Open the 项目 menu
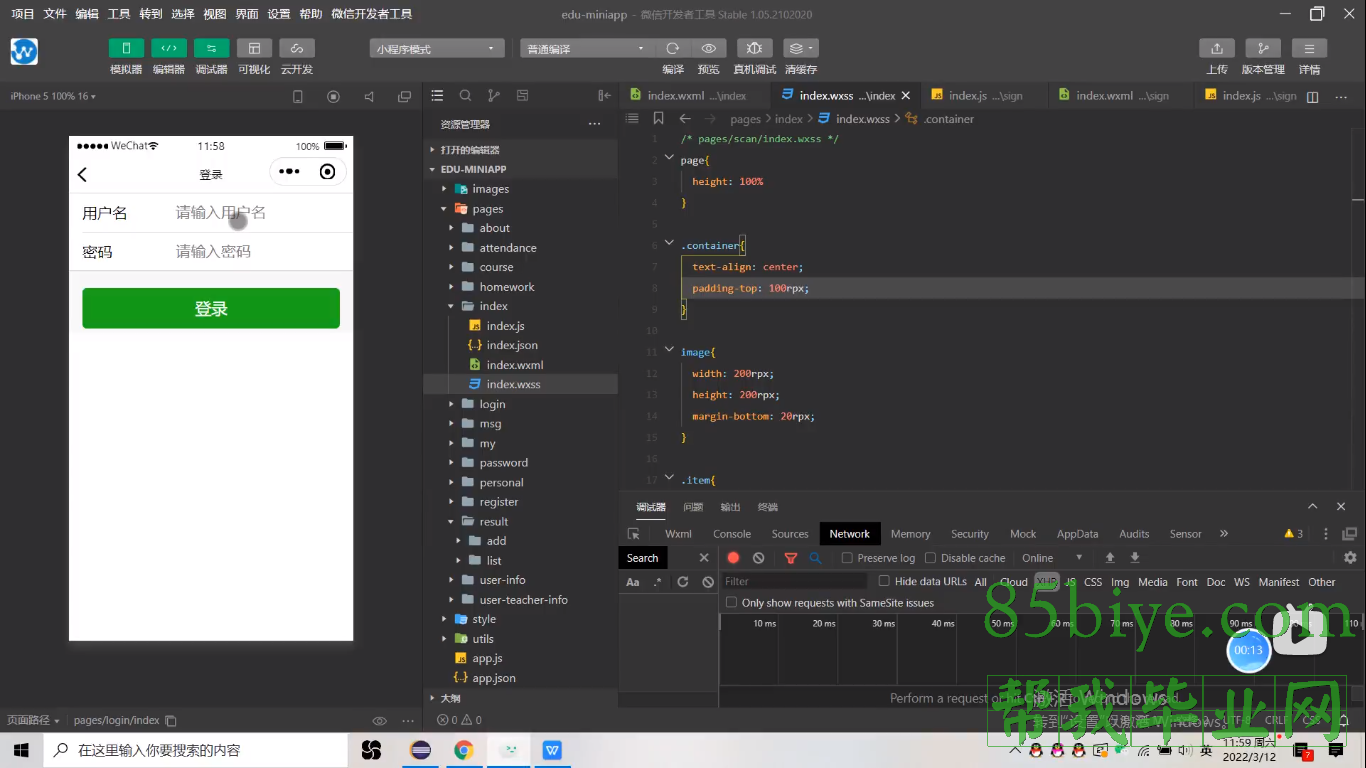Screen dimensions: 1366x768 [x=22, y=14]
